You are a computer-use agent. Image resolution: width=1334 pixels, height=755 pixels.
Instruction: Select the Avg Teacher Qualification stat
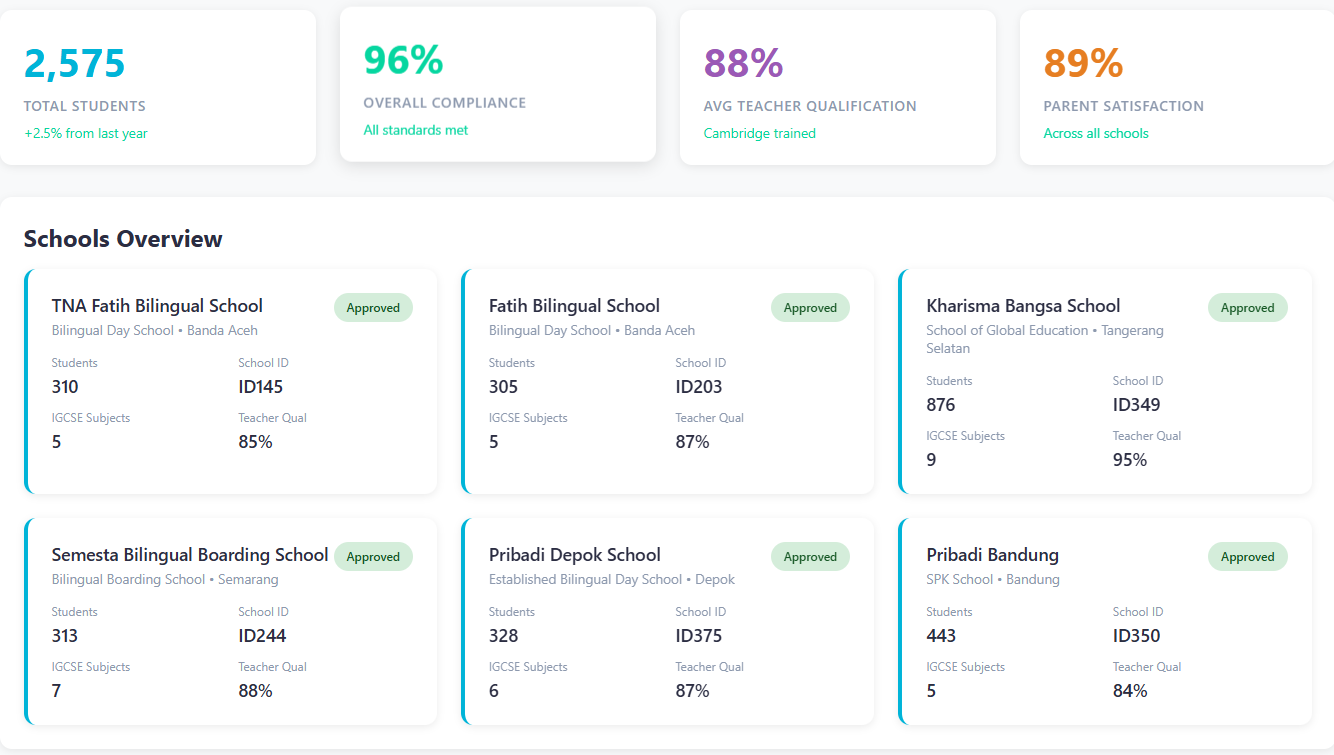(838, 85)
